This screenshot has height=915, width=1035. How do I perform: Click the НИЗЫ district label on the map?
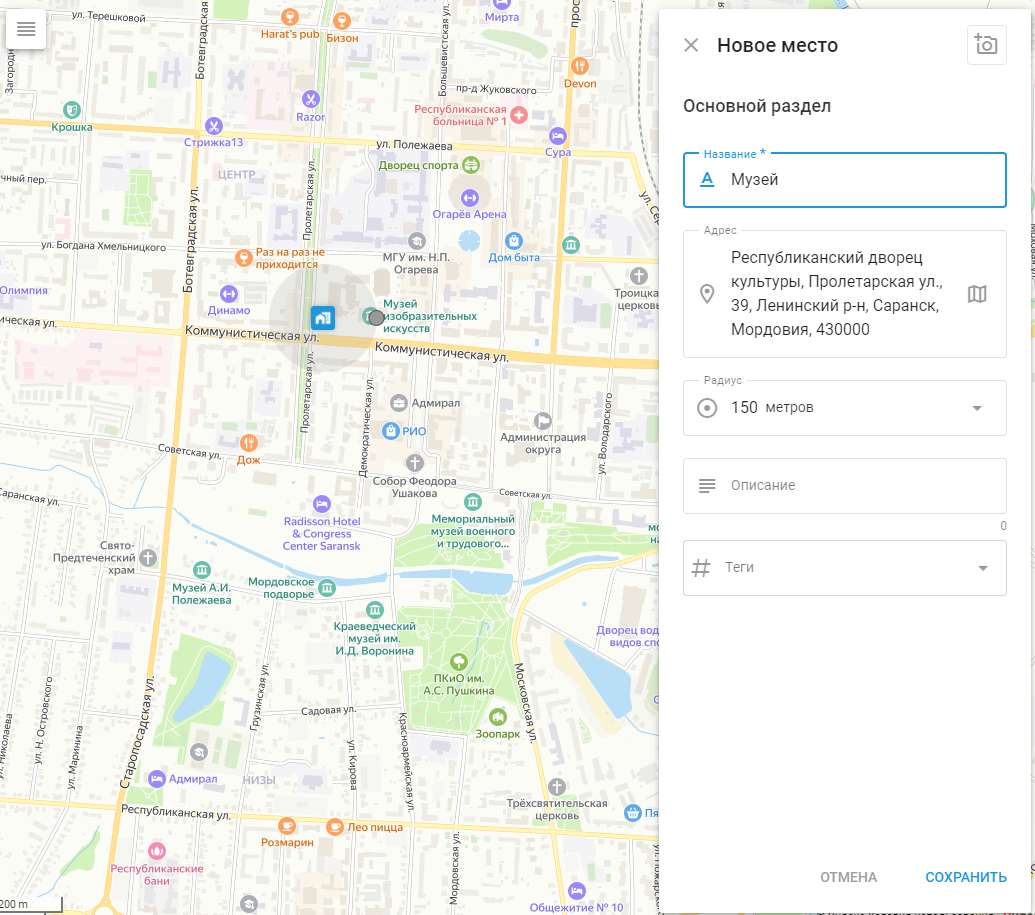(x=259, y=780)
